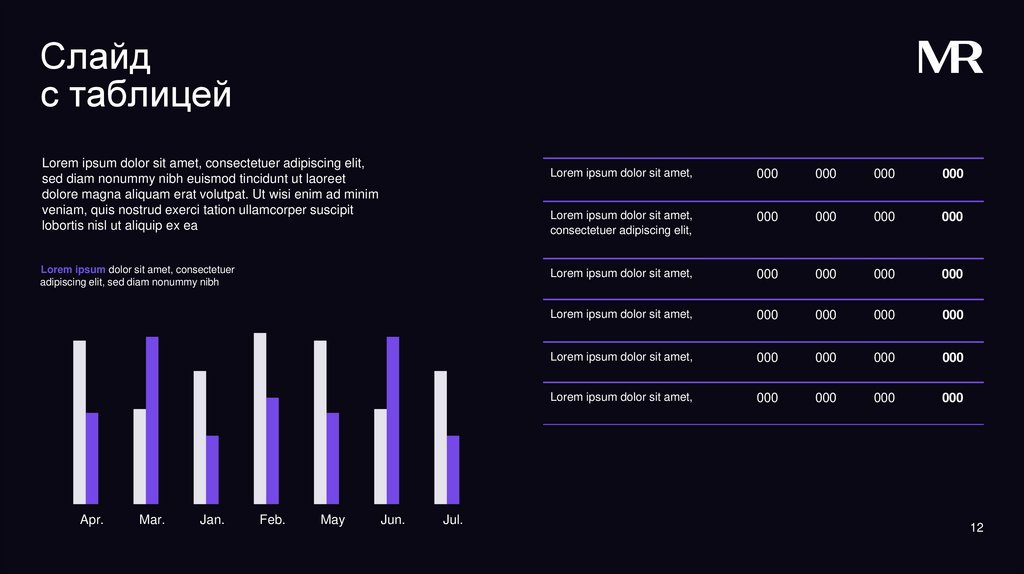This screenshot has width=1024, height=574.
Task: Click the MR logo
Action: tap(950, 58)
